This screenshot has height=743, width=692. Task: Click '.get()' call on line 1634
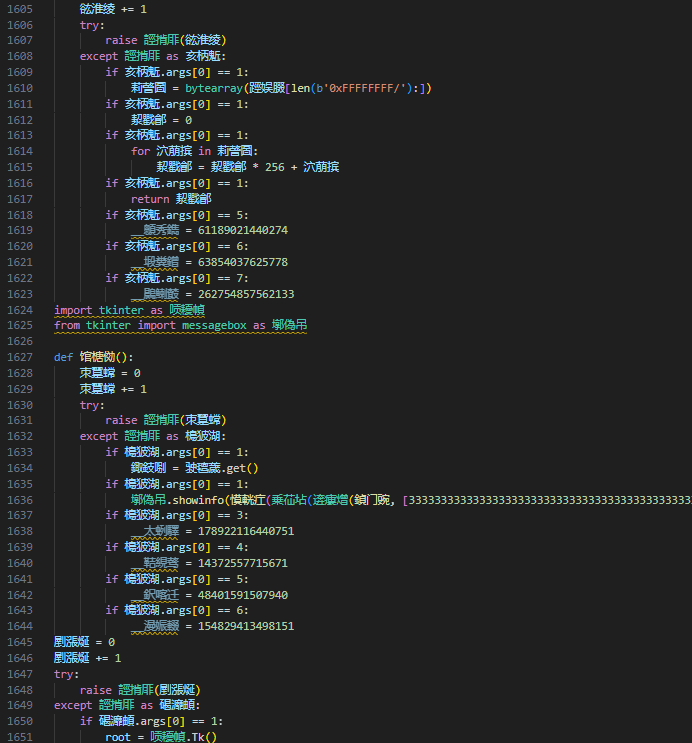coord(240,468)
